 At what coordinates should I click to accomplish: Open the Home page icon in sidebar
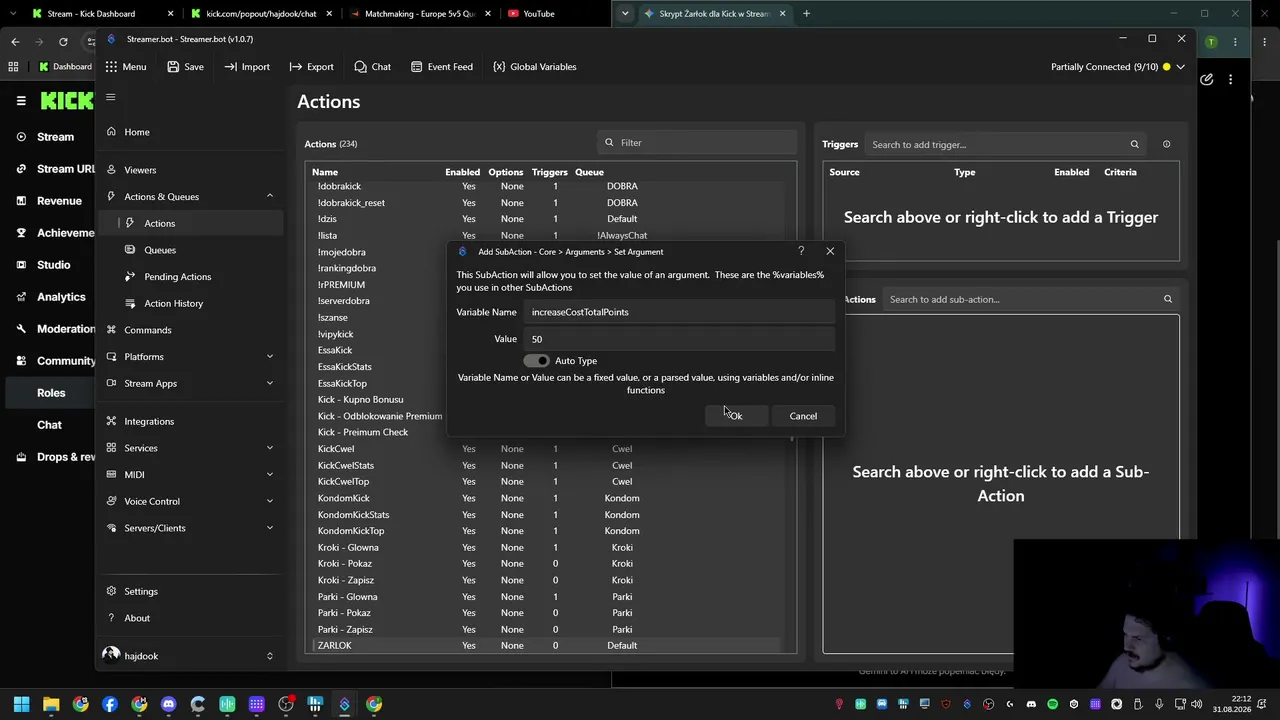pyautogui.click(x=111, y=132)
